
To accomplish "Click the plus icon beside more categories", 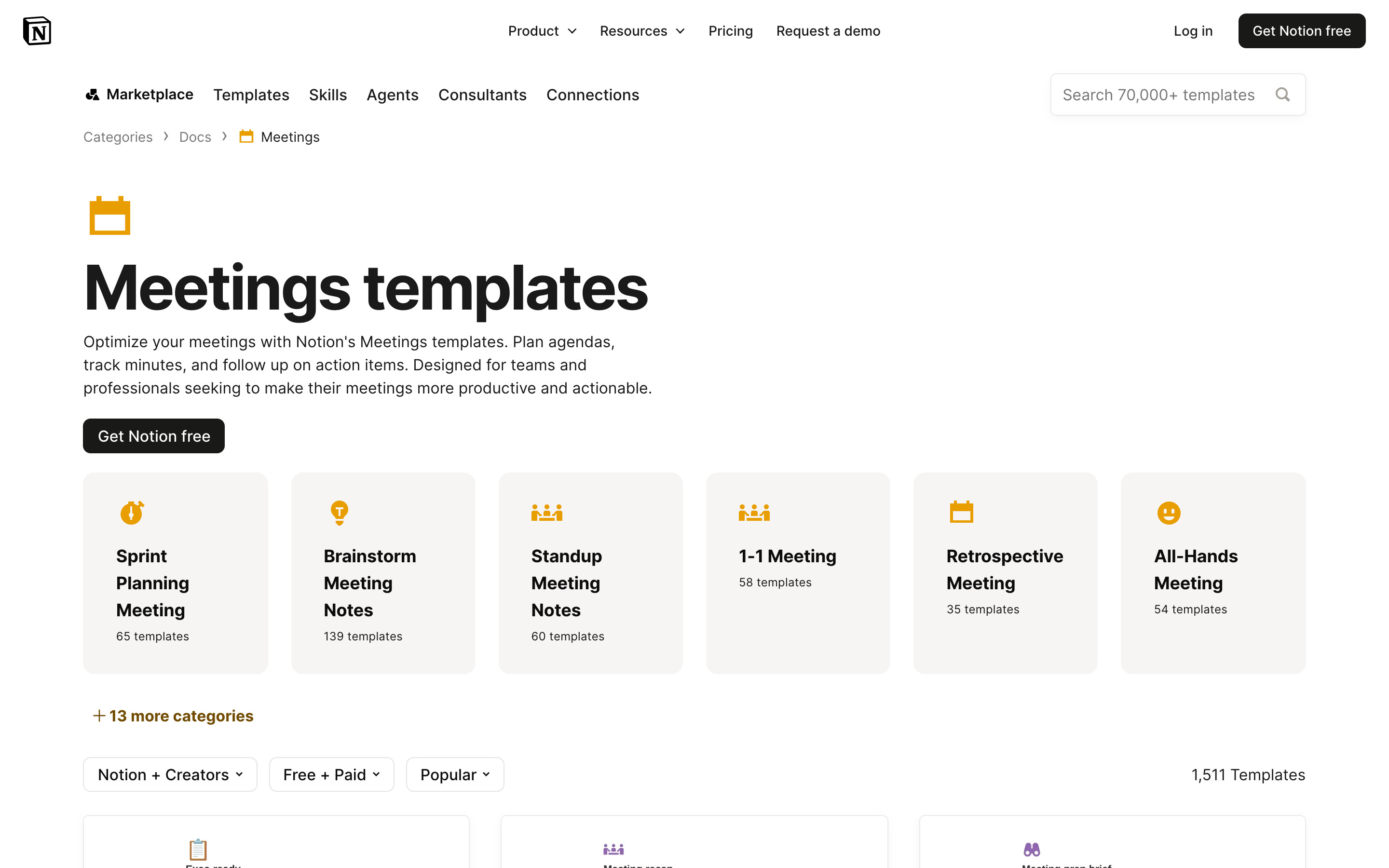I will pyautogui.click(x=99, y=716).
